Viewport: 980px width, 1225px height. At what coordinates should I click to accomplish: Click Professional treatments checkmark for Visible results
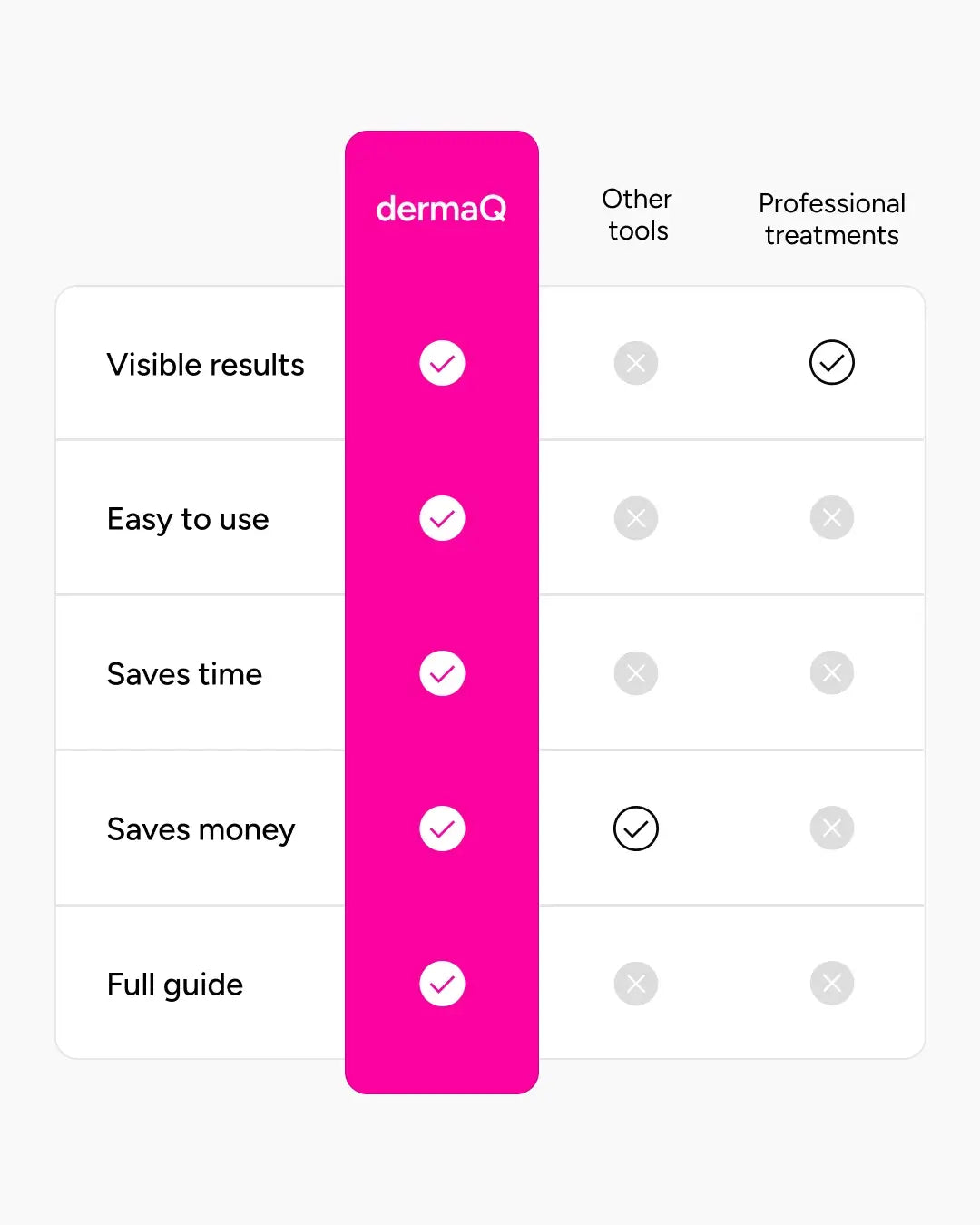[x=832, y=363]
